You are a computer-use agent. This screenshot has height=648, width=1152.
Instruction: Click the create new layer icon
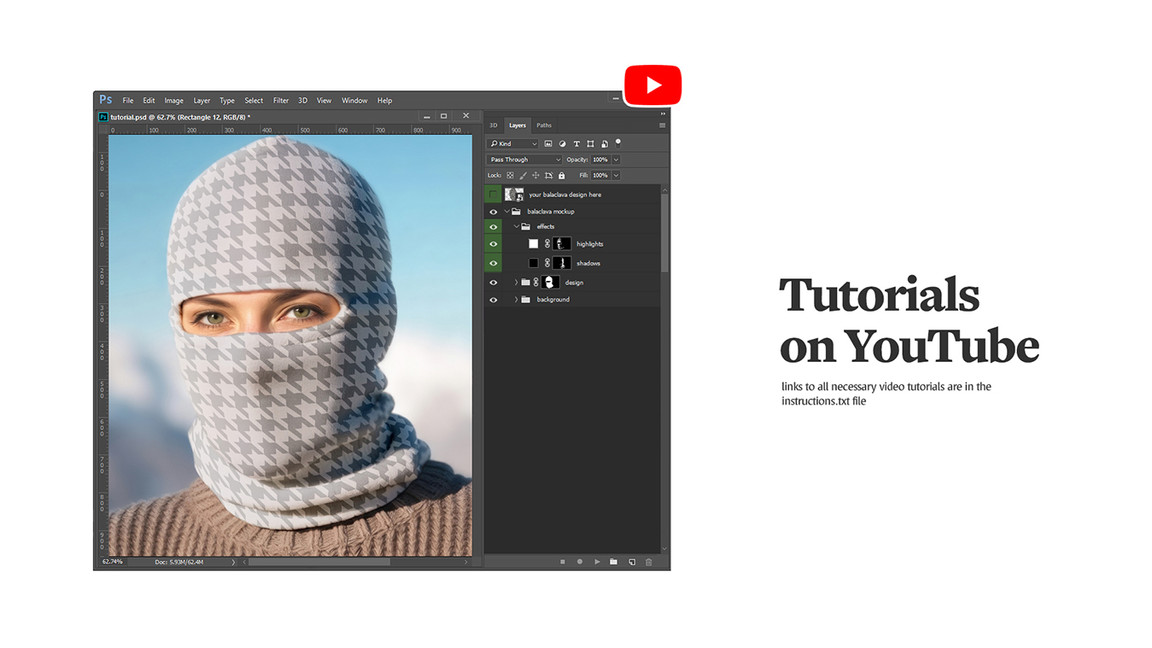pyautogui.click(x=632, y=561)
